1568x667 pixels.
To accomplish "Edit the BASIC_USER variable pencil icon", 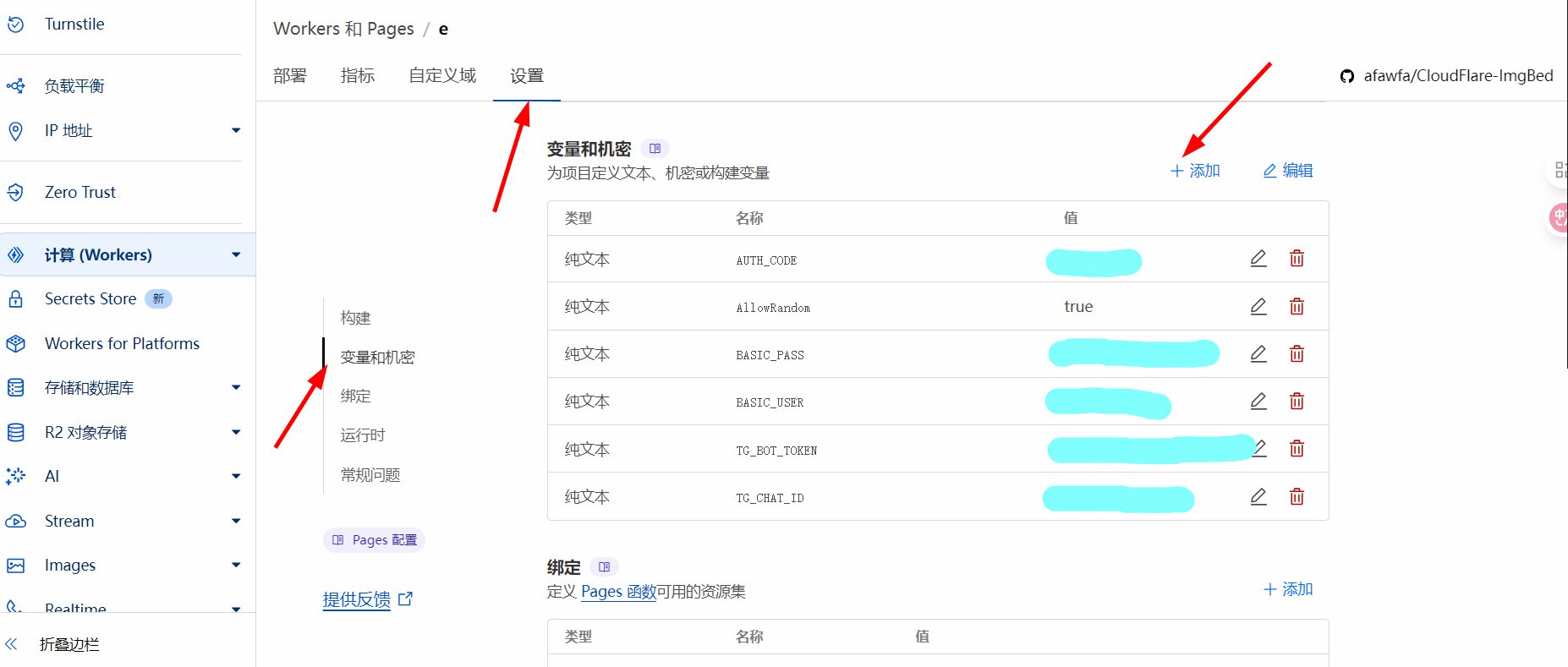I will pyautogui.click(x=1258, y=401).
